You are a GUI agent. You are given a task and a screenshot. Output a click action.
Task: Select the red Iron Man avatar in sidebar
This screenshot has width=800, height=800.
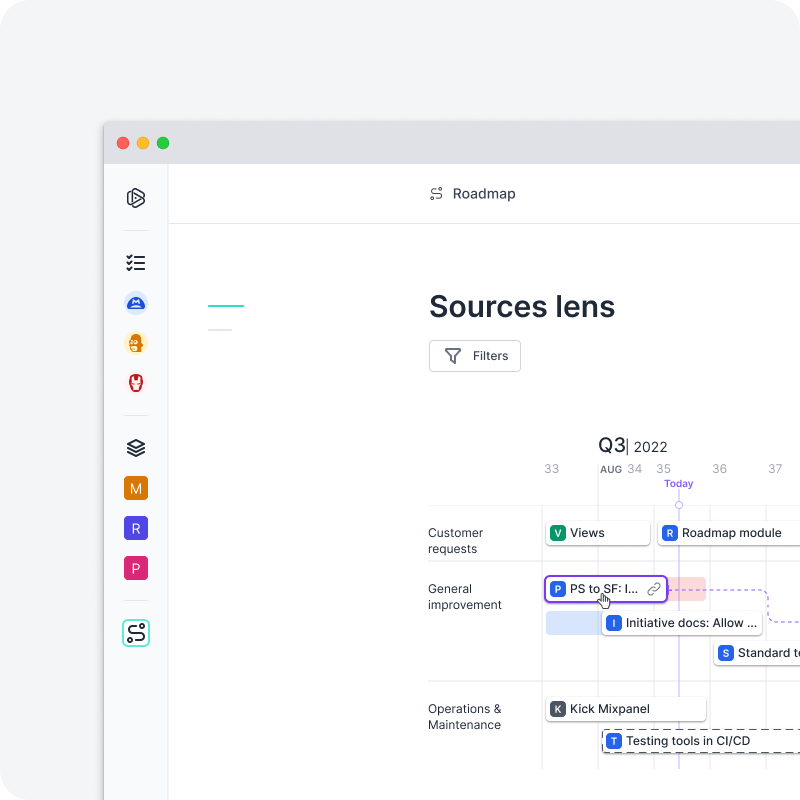click(x=135, y=382)
